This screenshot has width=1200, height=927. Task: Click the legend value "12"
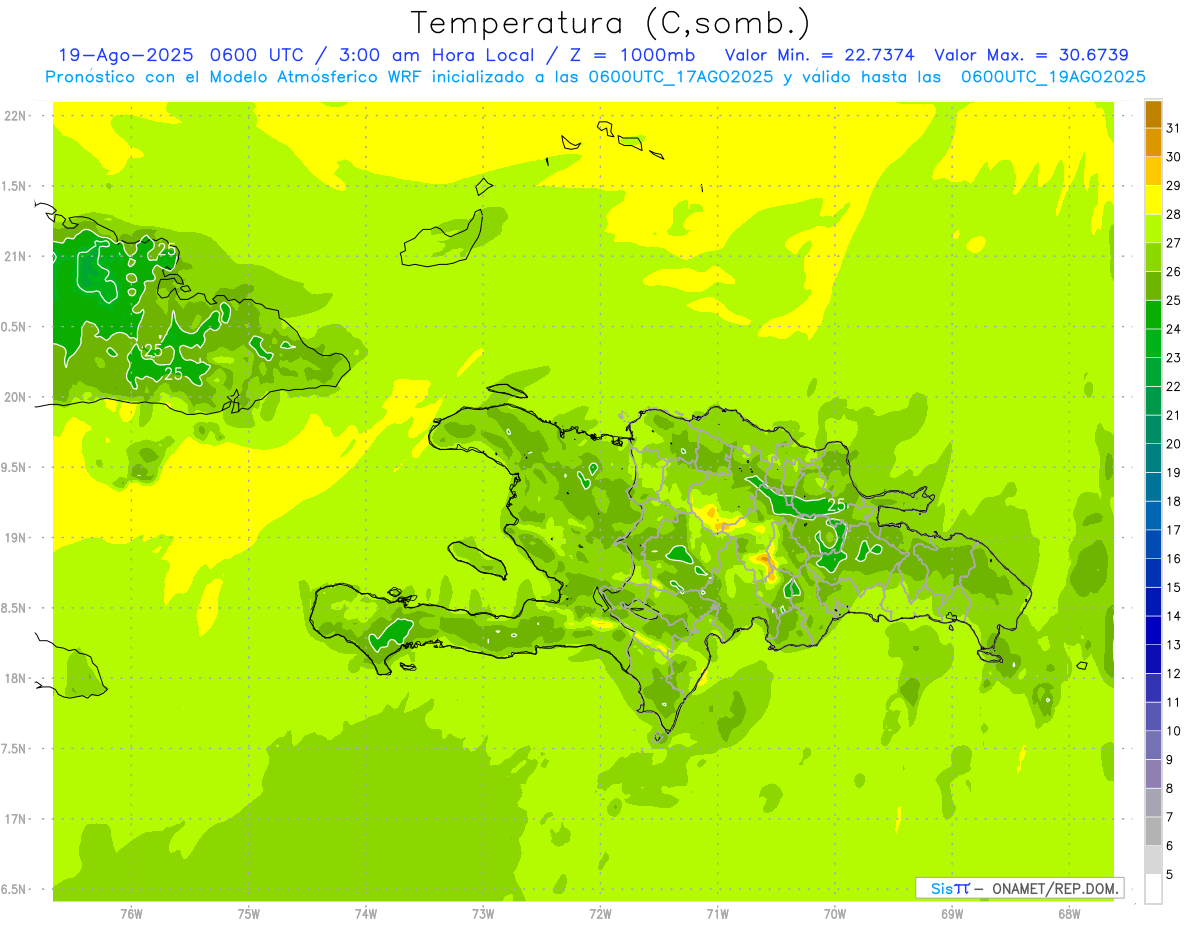point(1174,673)
